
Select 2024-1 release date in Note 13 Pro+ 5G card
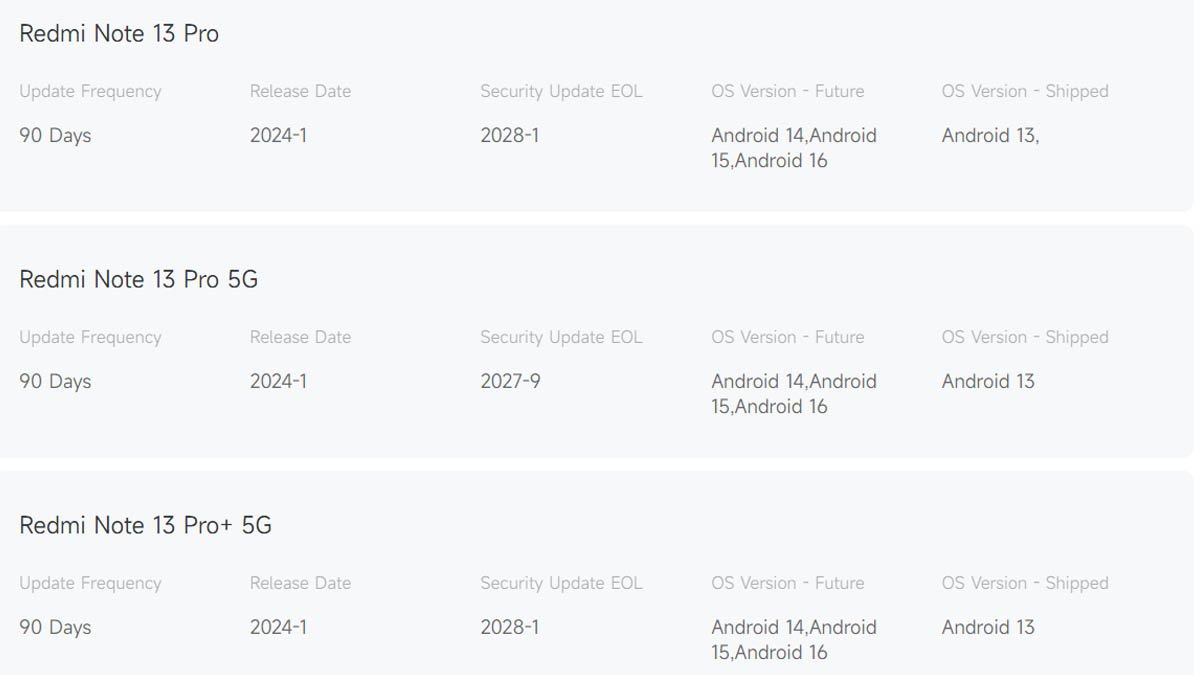[278, 627]
